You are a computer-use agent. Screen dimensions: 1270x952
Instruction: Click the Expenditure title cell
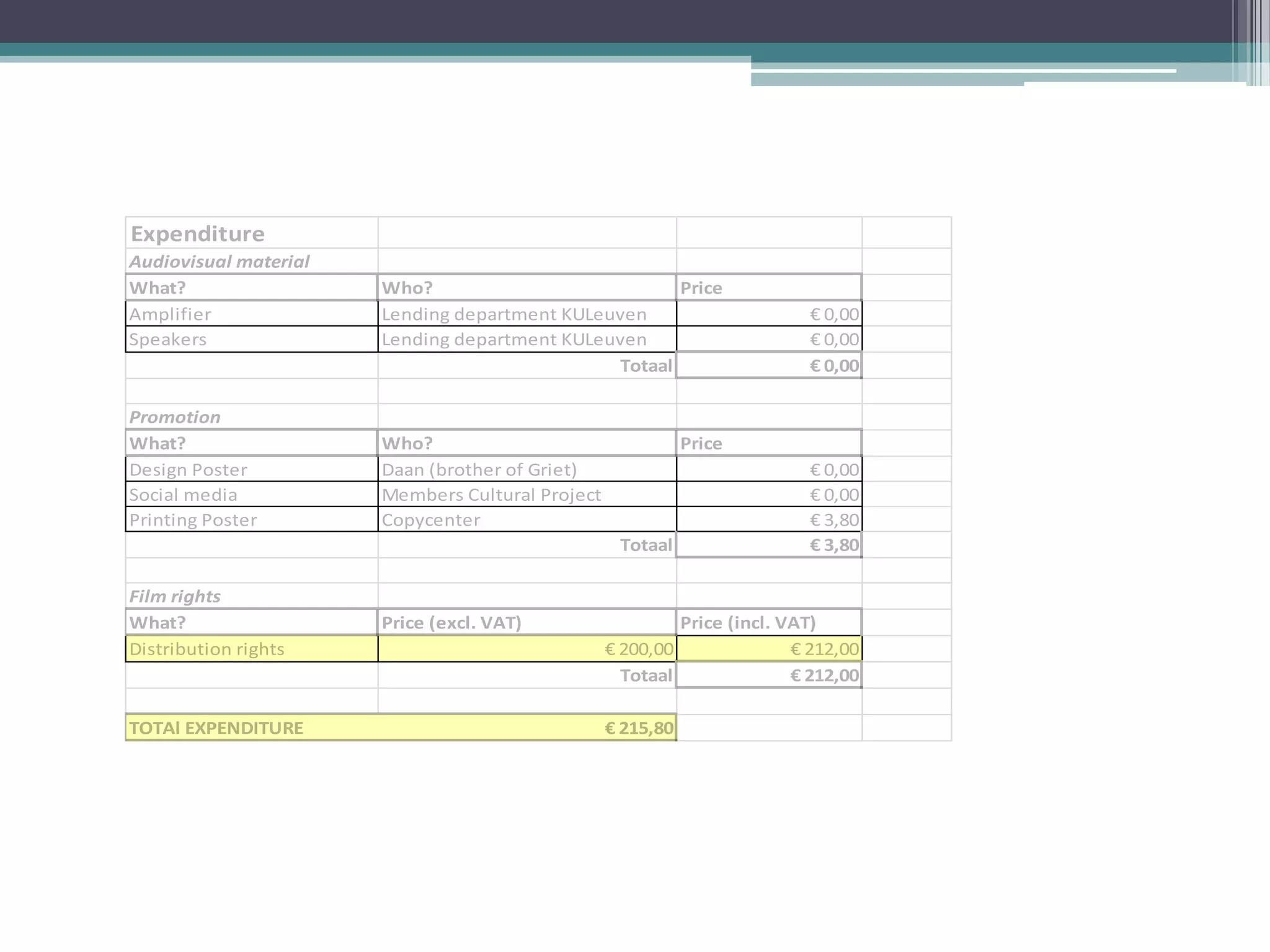tap(198, 234)
